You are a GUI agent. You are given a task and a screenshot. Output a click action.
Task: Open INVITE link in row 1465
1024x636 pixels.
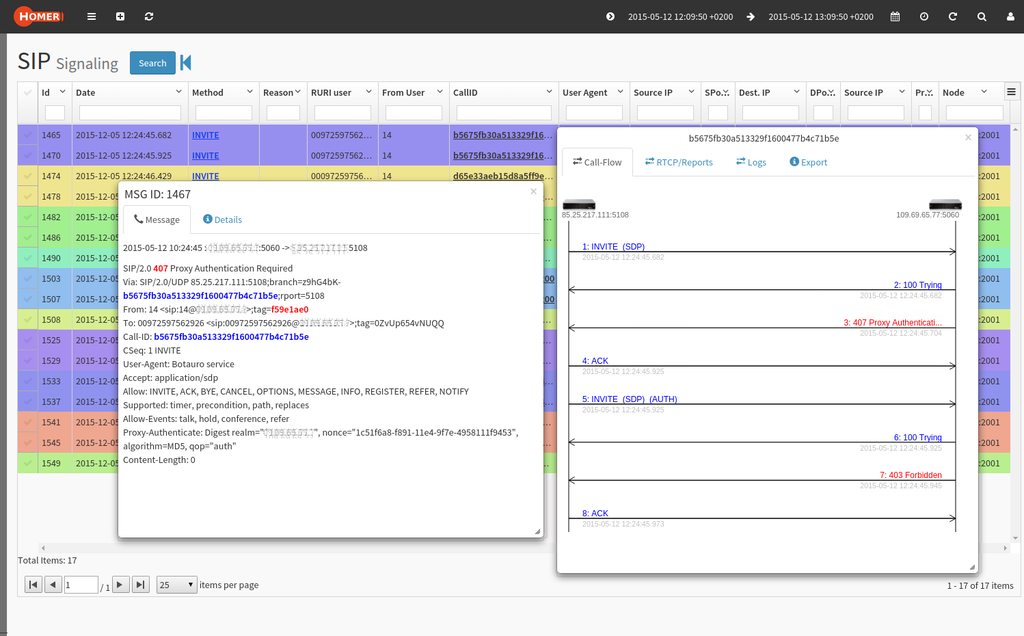tap(205, 135)
